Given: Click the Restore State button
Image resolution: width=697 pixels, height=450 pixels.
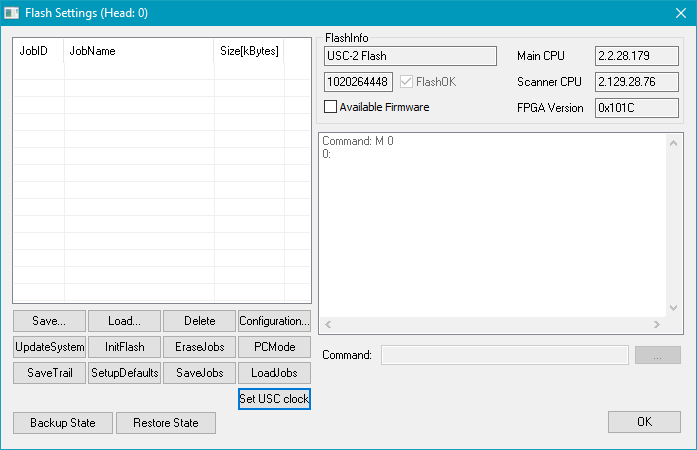Looking at the screenshot, I should tap(166, 423).
